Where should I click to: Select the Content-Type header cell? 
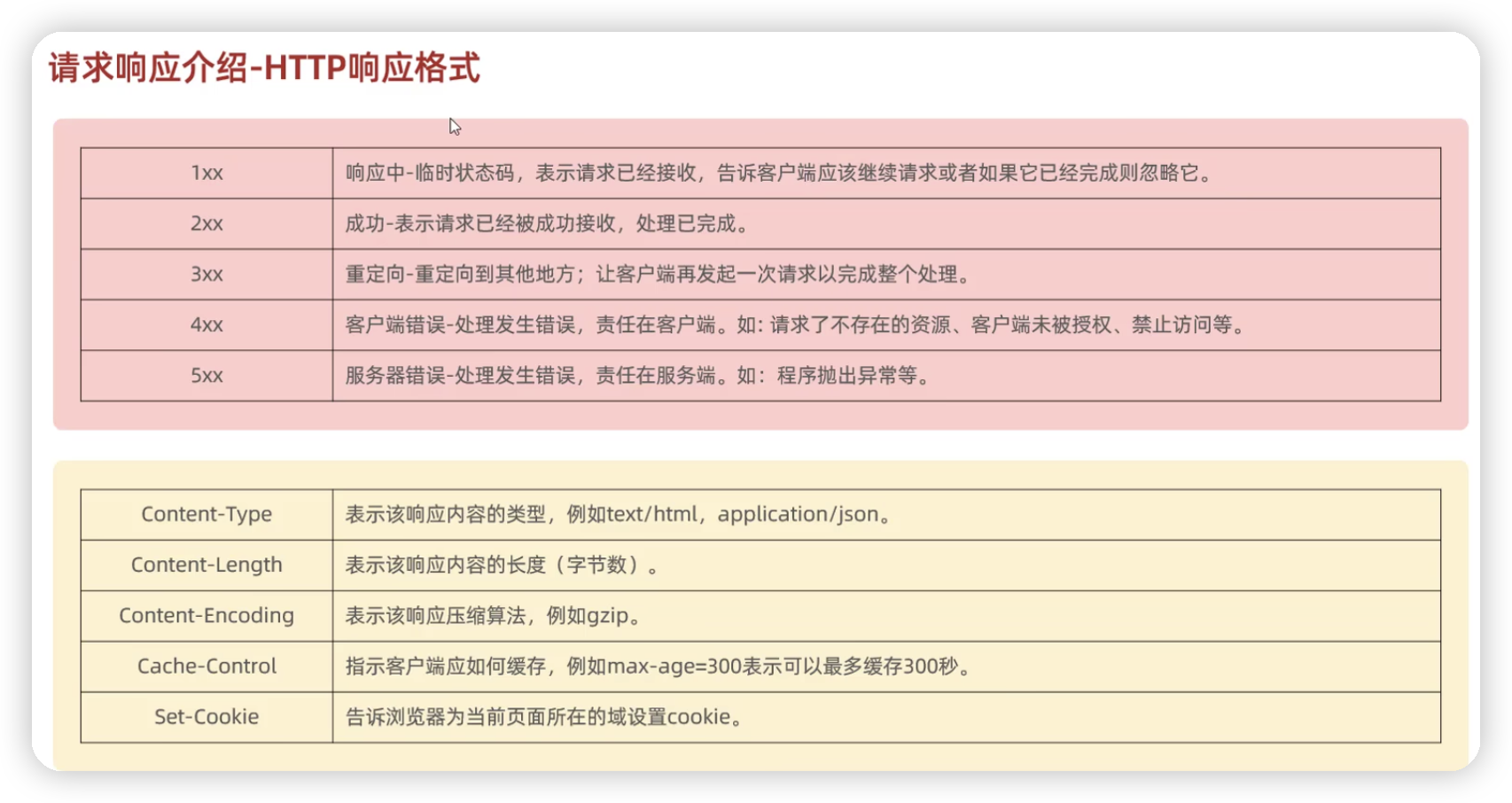tap(207, 514)
